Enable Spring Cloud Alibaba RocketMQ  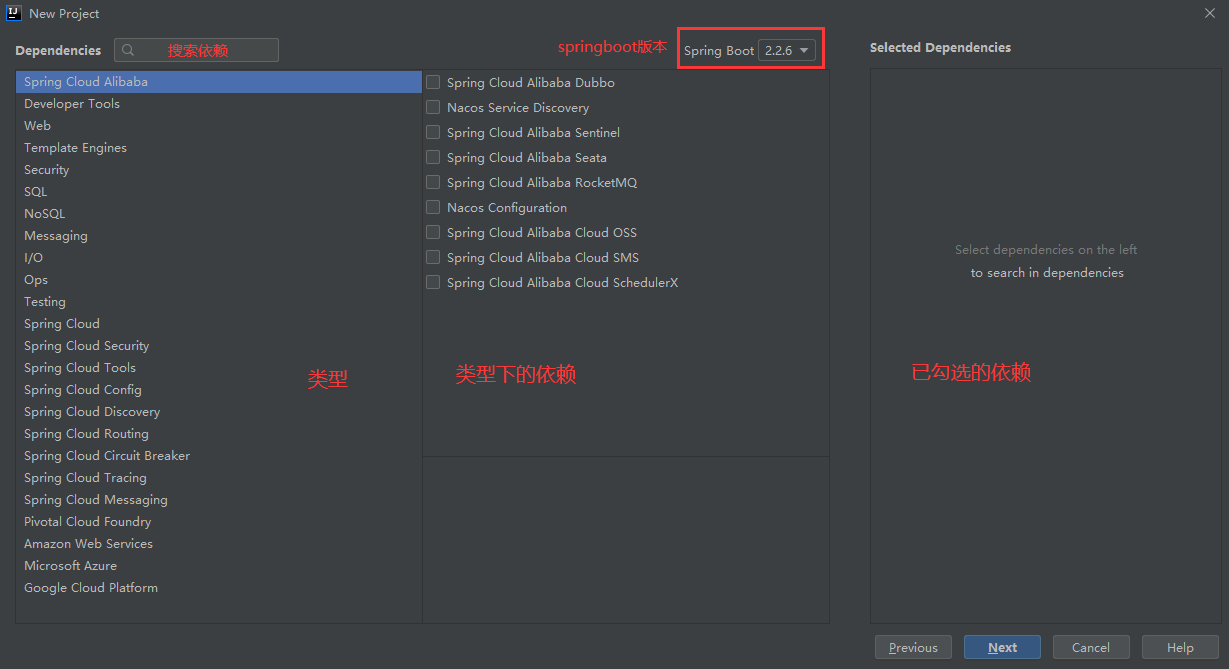click(x=433, y=182)
